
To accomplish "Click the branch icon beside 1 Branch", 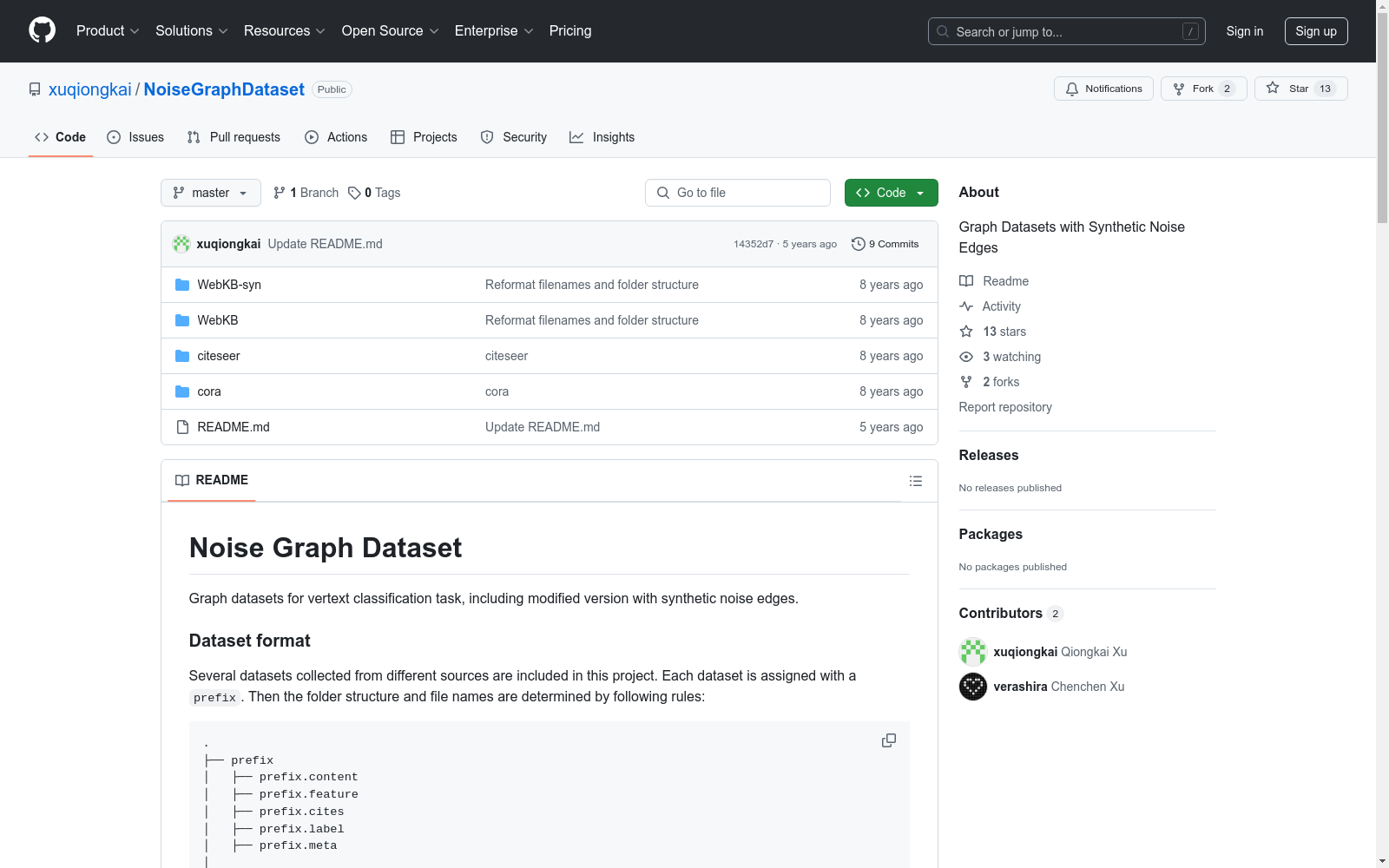I will [x=280, y=193].
